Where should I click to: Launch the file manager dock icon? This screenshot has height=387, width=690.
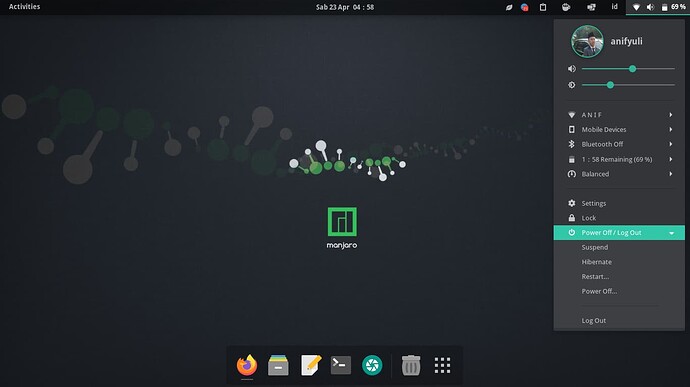click(x=278, y=365)
